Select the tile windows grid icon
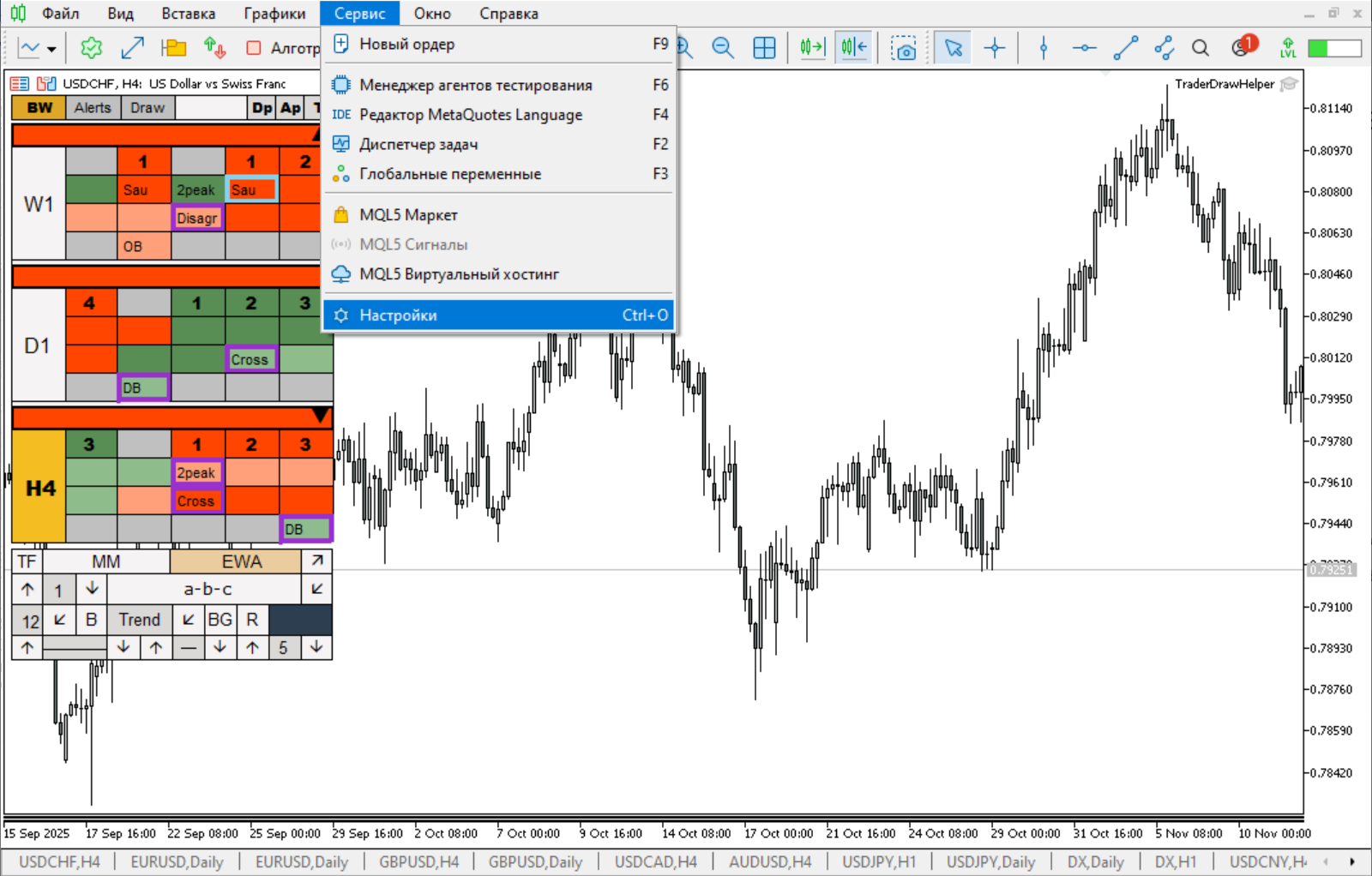The image size is (1372, 876). (764, 48)
